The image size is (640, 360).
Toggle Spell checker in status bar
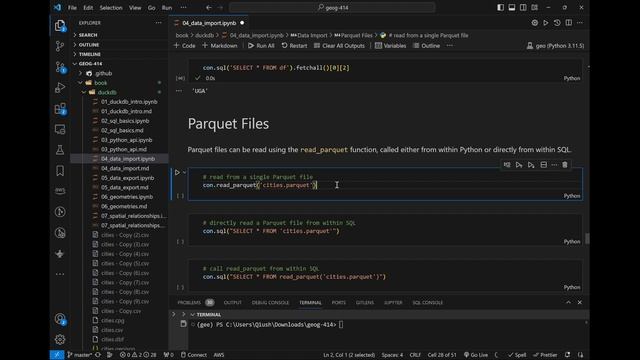[517, 355]
